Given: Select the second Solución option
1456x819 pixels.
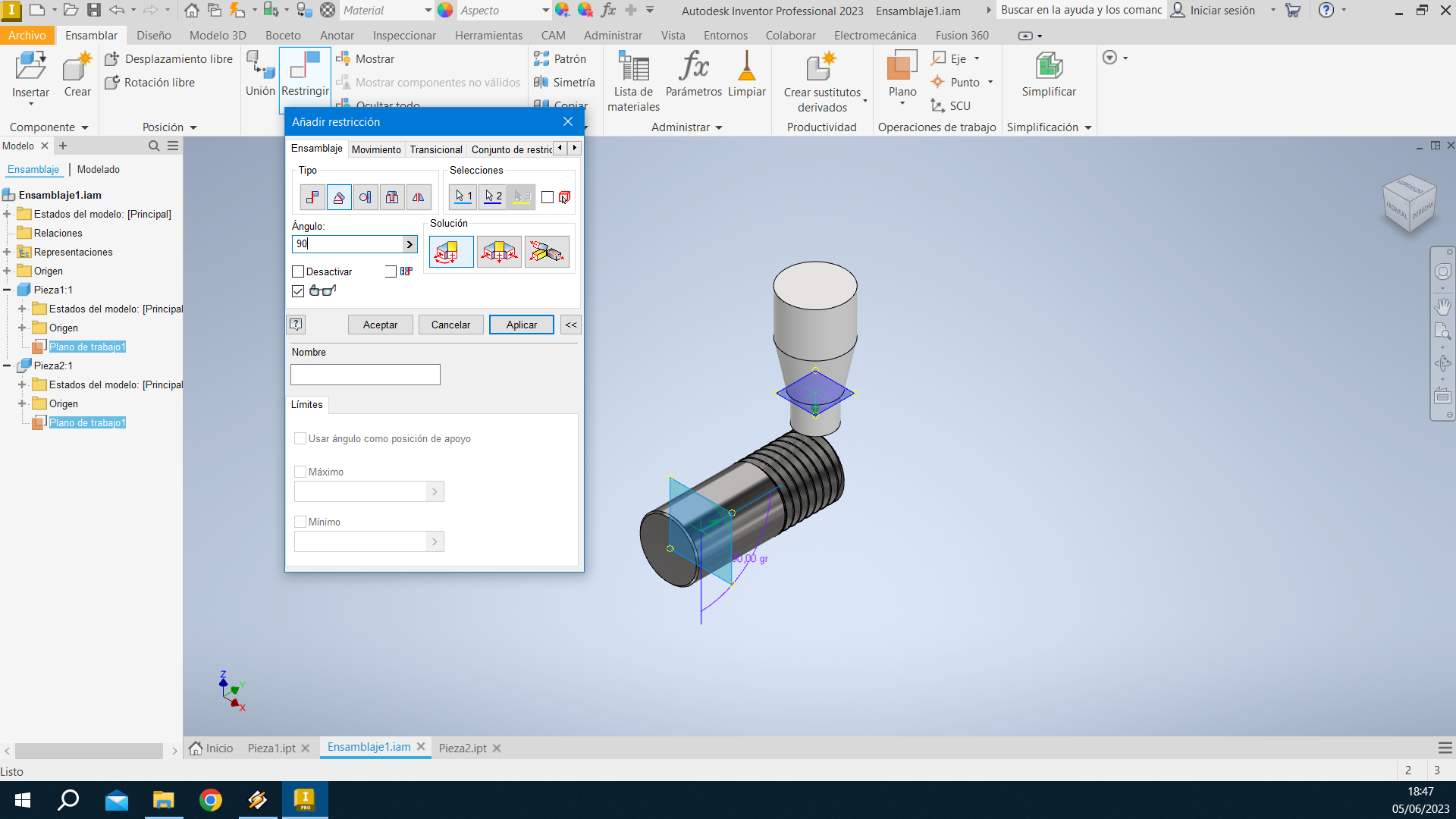Looking at the screenshot, I should point(499,251).
